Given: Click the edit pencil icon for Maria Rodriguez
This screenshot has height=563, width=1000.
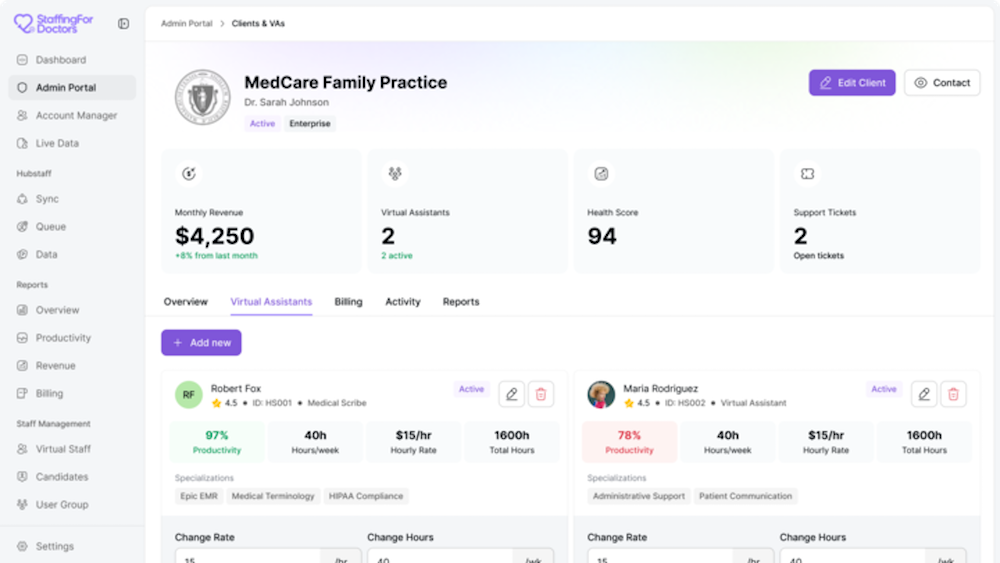Looking at the screenshot, I should coord(924,394).
